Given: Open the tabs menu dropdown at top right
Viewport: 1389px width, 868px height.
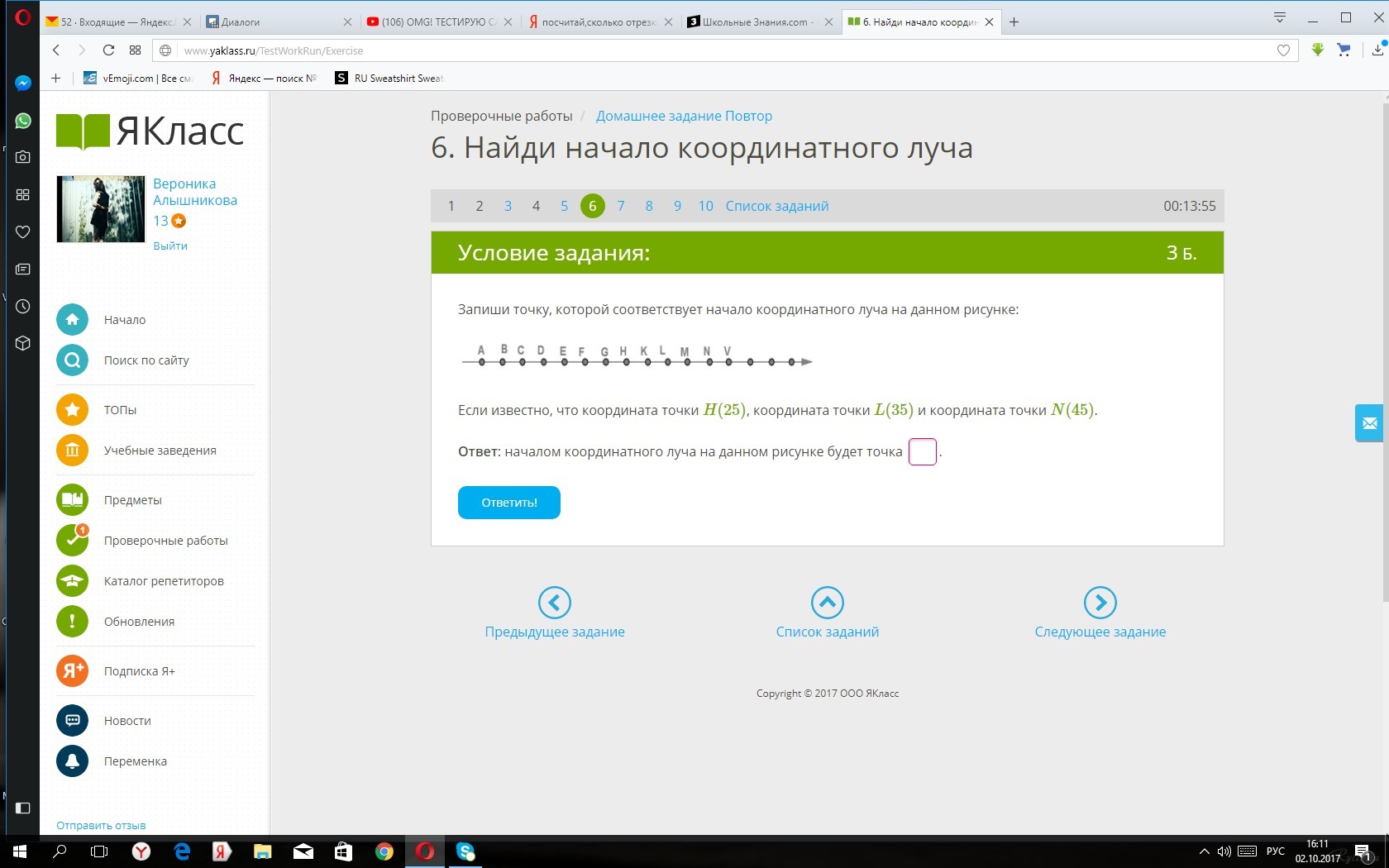Looking at the screenshot, I should (x=1280, y=17).
